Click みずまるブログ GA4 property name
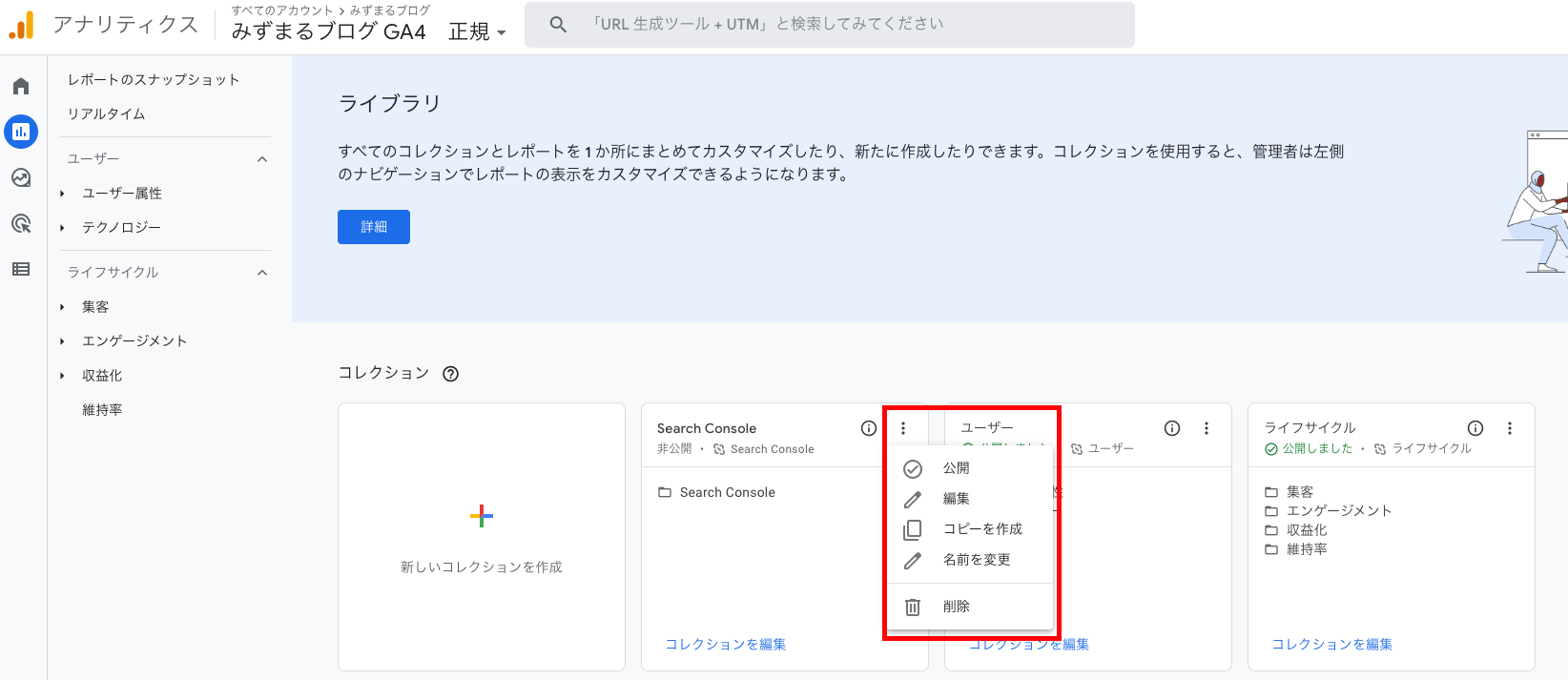1568x680 pixels. pyautogui.click(x=328, y=31)
